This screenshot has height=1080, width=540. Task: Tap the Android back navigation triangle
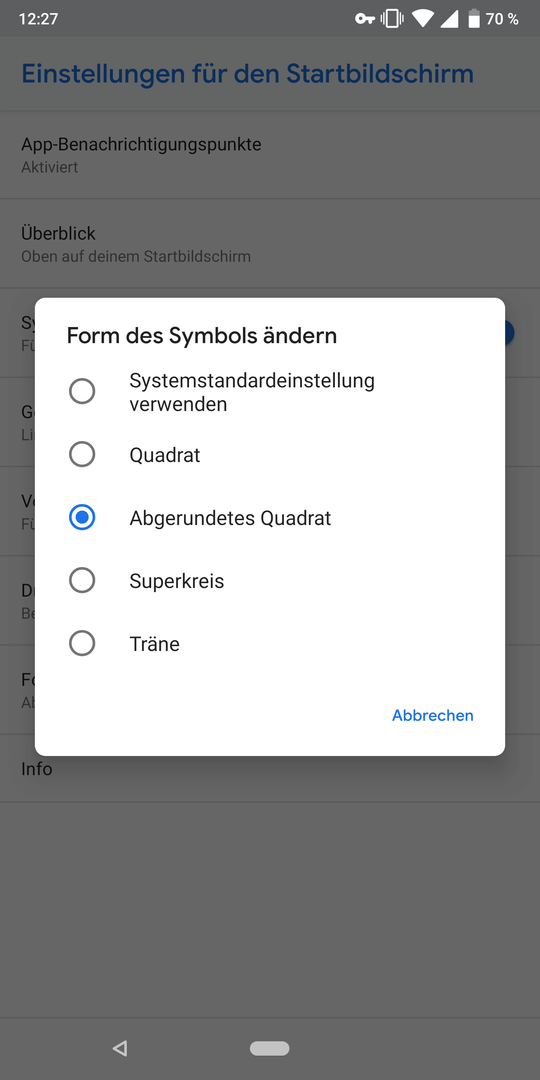[x=120, y=1048]
